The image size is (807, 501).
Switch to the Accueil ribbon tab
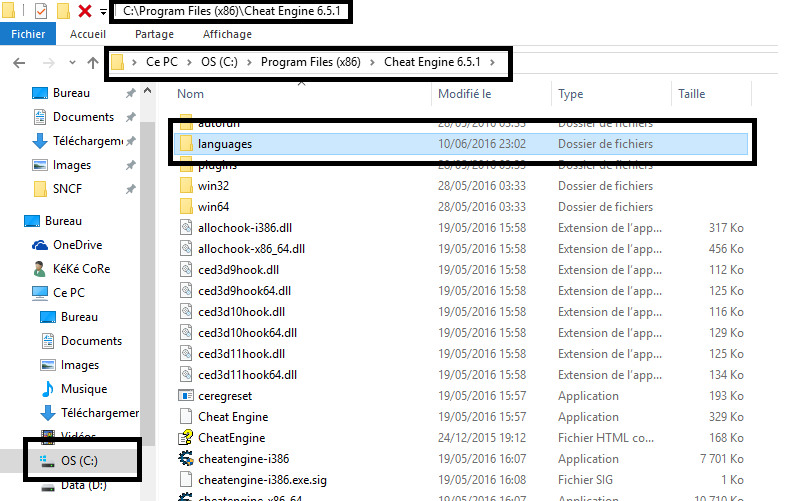[88, 34]
